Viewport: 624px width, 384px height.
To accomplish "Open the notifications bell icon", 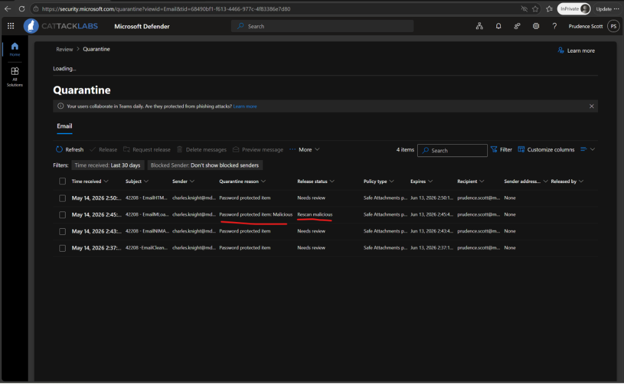I will pos(498,26).
